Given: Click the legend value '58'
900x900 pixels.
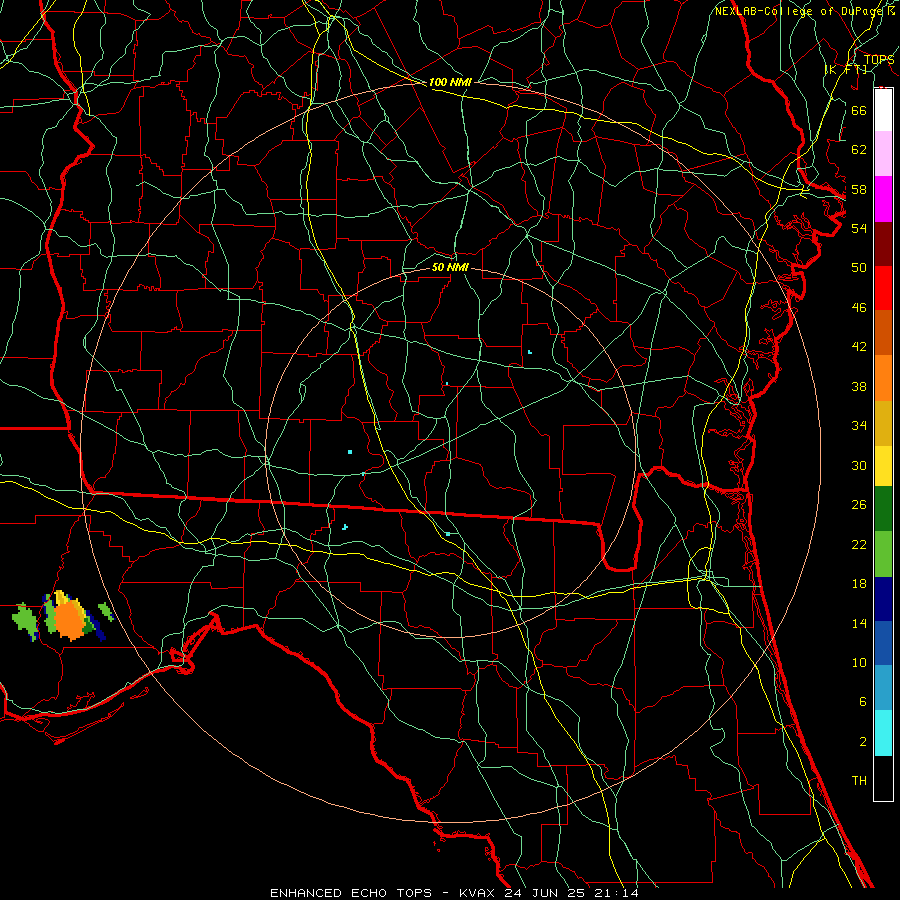Looking at the screenshot, I should pyautogui.click(x=859, y=189).
